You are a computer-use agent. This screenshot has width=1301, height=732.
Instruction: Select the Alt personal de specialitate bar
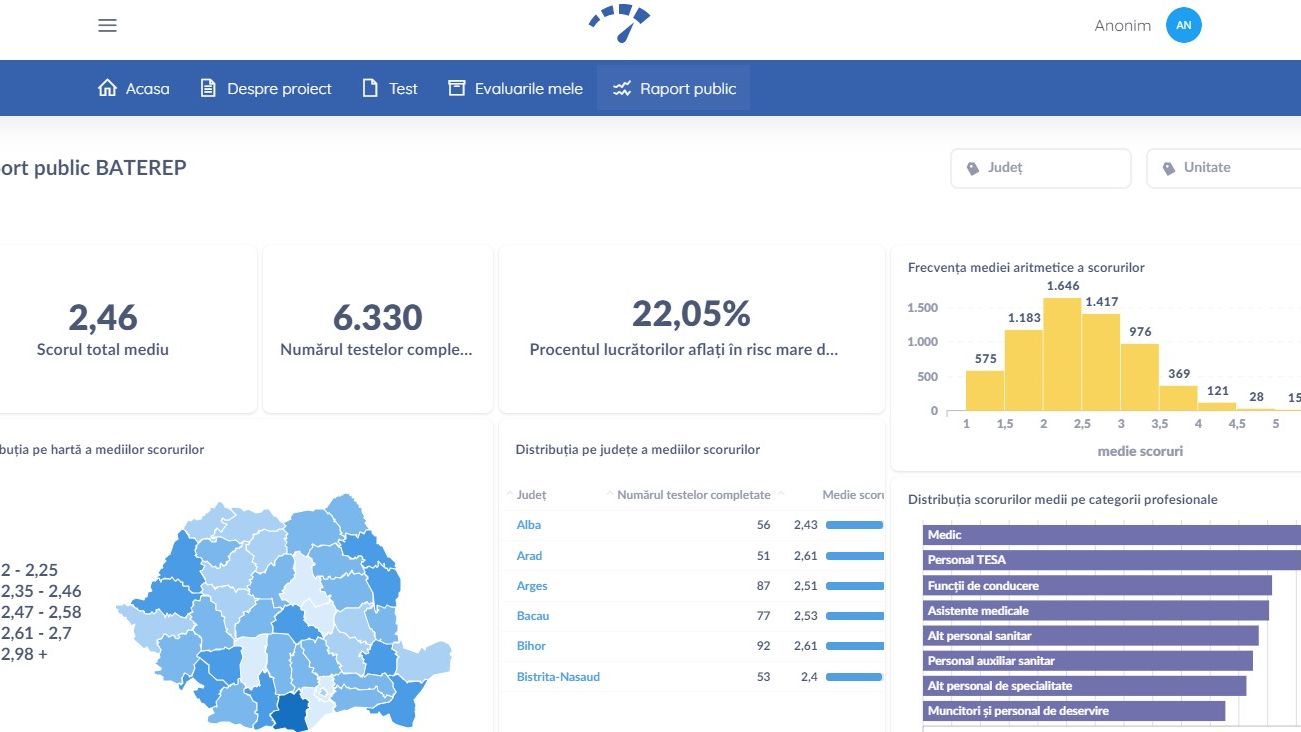click(x=1085, y=685)
